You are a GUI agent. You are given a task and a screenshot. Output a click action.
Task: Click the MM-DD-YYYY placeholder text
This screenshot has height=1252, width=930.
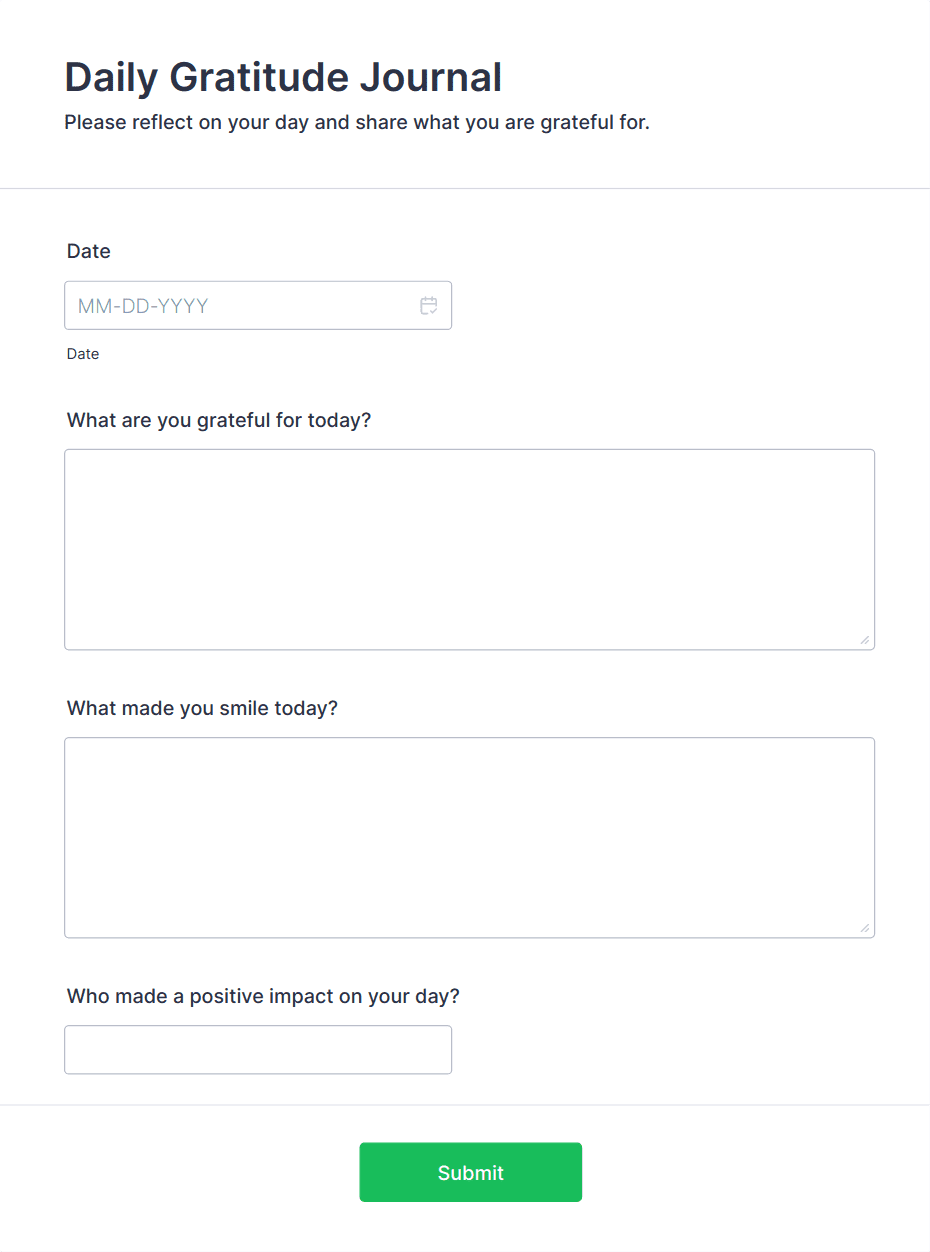[x=143, y=306]
